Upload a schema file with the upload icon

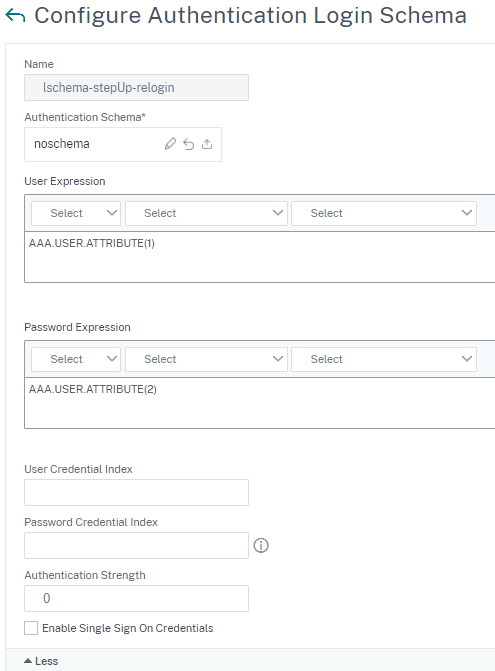(x=207, y=144)
